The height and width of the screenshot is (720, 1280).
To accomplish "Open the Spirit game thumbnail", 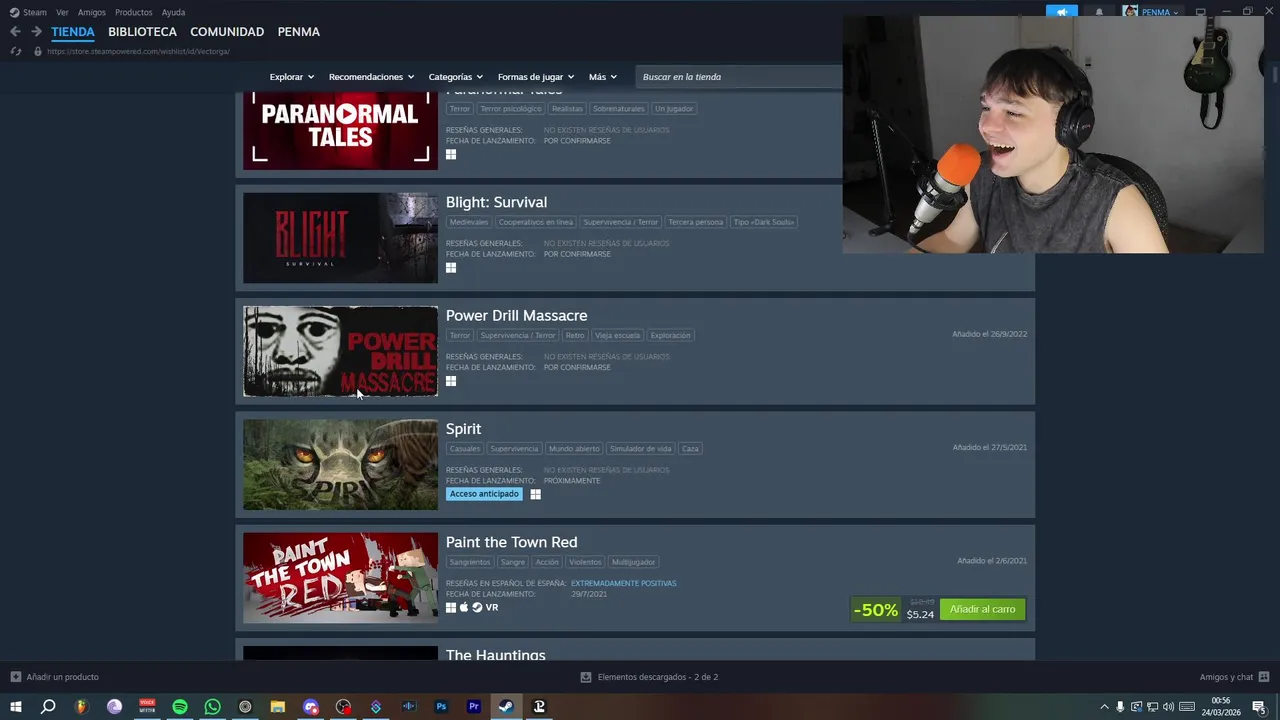I will 340,464.
